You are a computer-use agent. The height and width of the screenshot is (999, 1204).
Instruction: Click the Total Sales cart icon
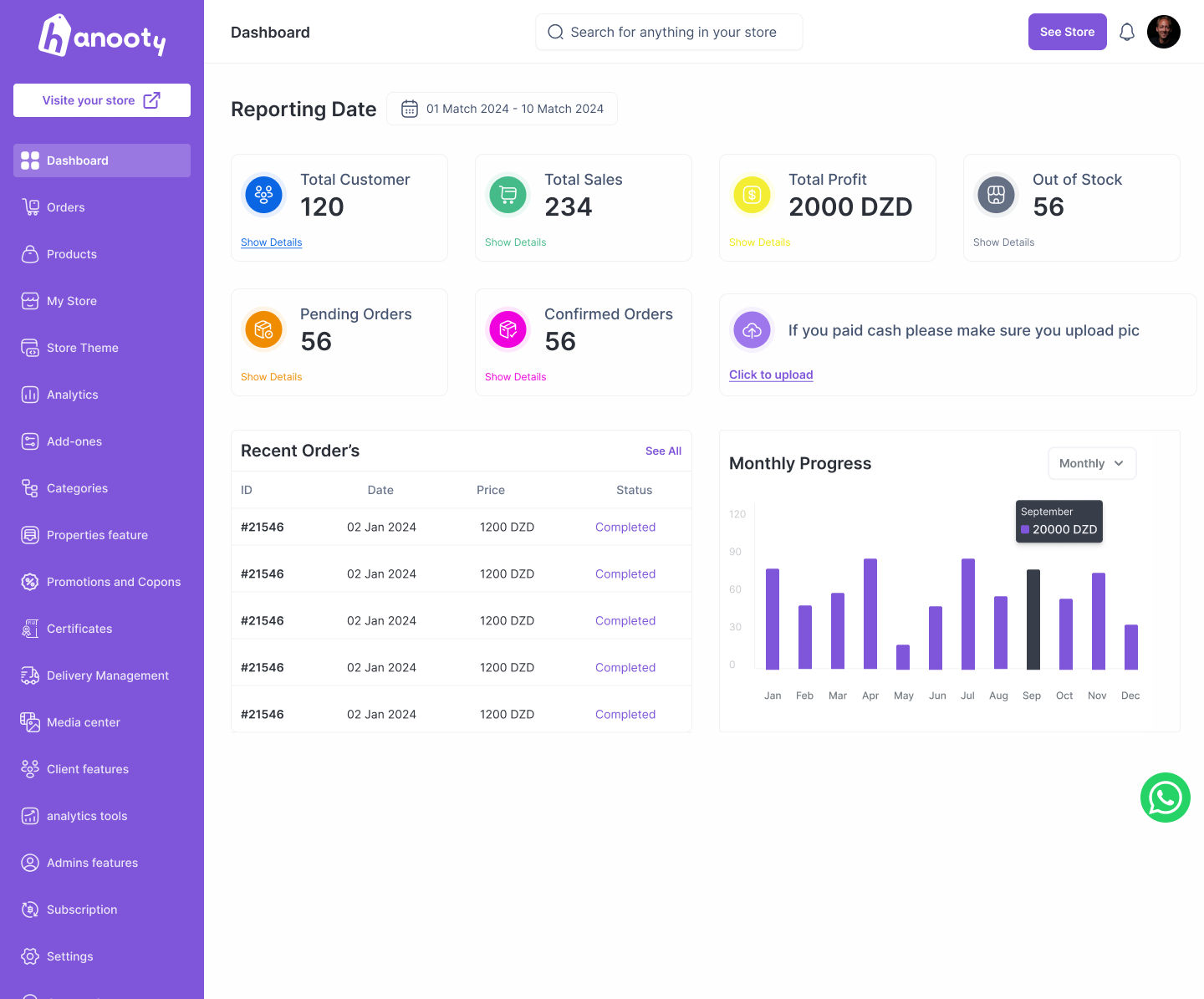coord(508,195)
